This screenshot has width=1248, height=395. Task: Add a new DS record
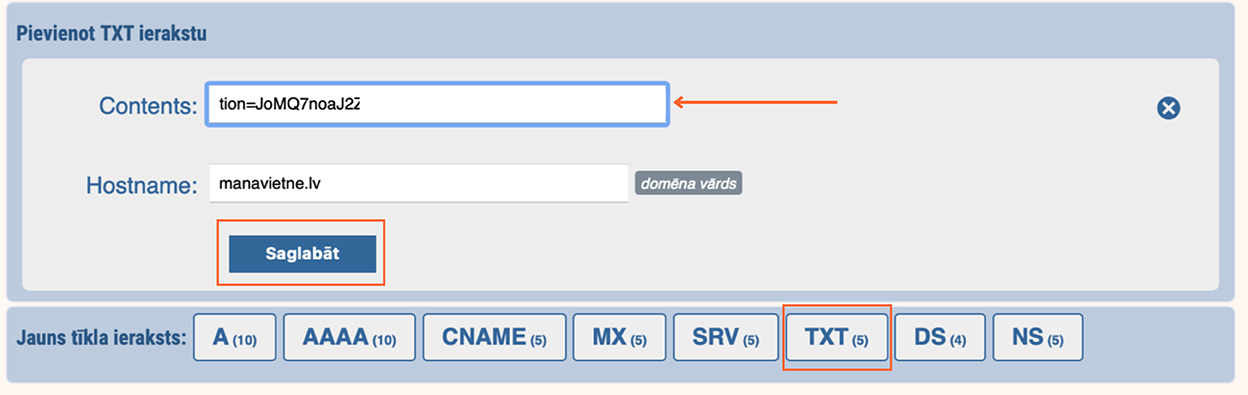pyautogui.click(x=940, y=337)
